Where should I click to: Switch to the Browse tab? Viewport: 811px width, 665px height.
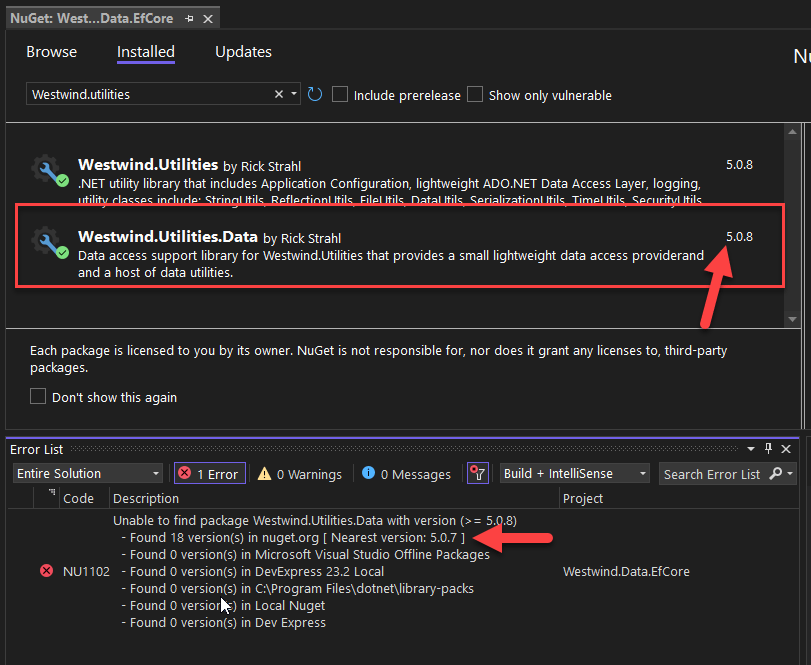(x=52, y=52)
